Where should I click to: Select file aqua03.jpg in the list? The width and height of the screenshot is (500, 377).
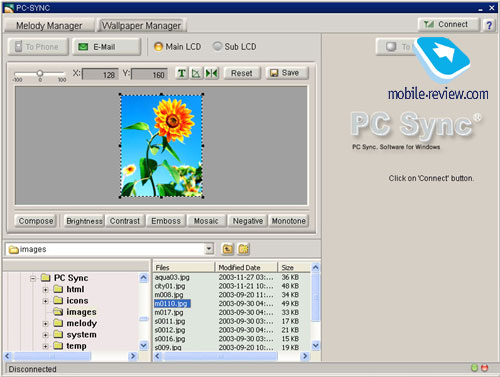pyautogui.click(x=172, y=277)
